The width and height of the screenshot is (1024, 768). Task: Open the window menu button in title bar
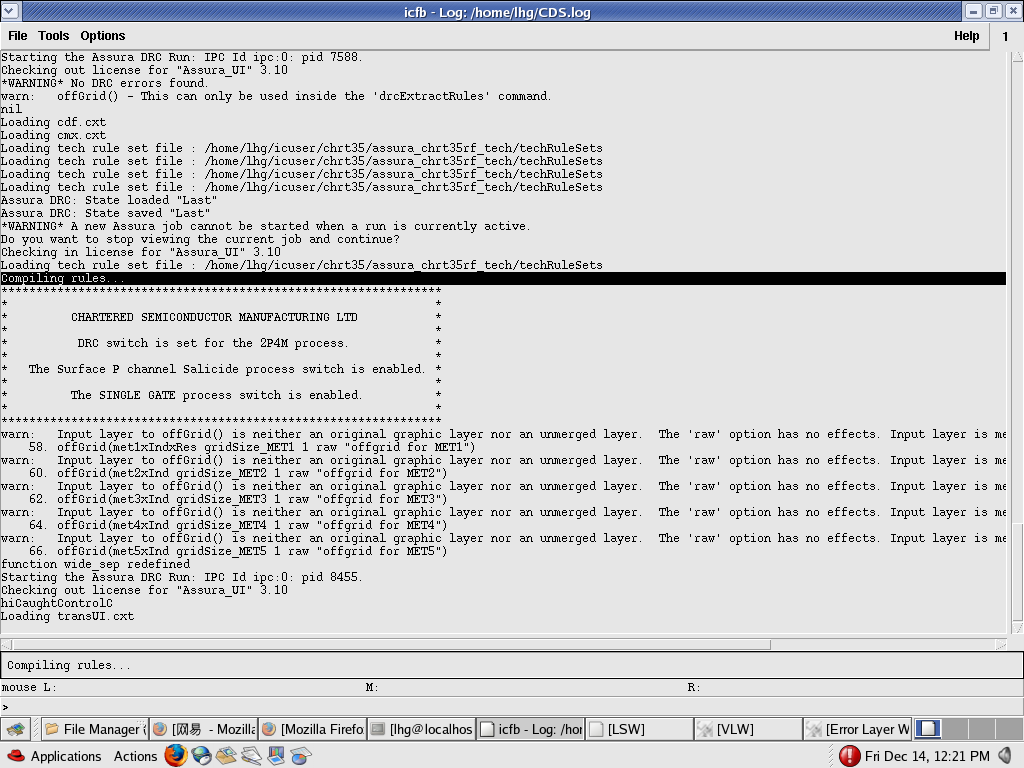(11, 11)
